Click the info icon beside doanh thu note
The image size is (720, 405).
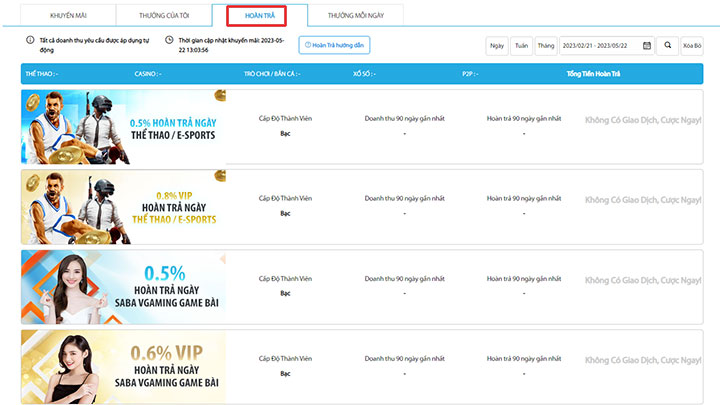coord(30,40)
